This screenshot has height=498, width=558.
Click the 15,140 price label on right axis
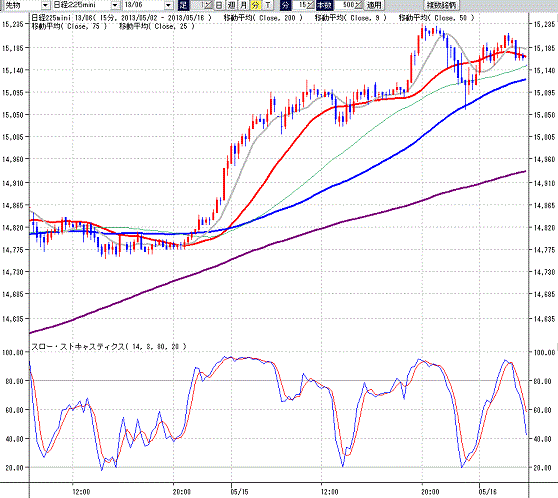[x=544, y=70]
